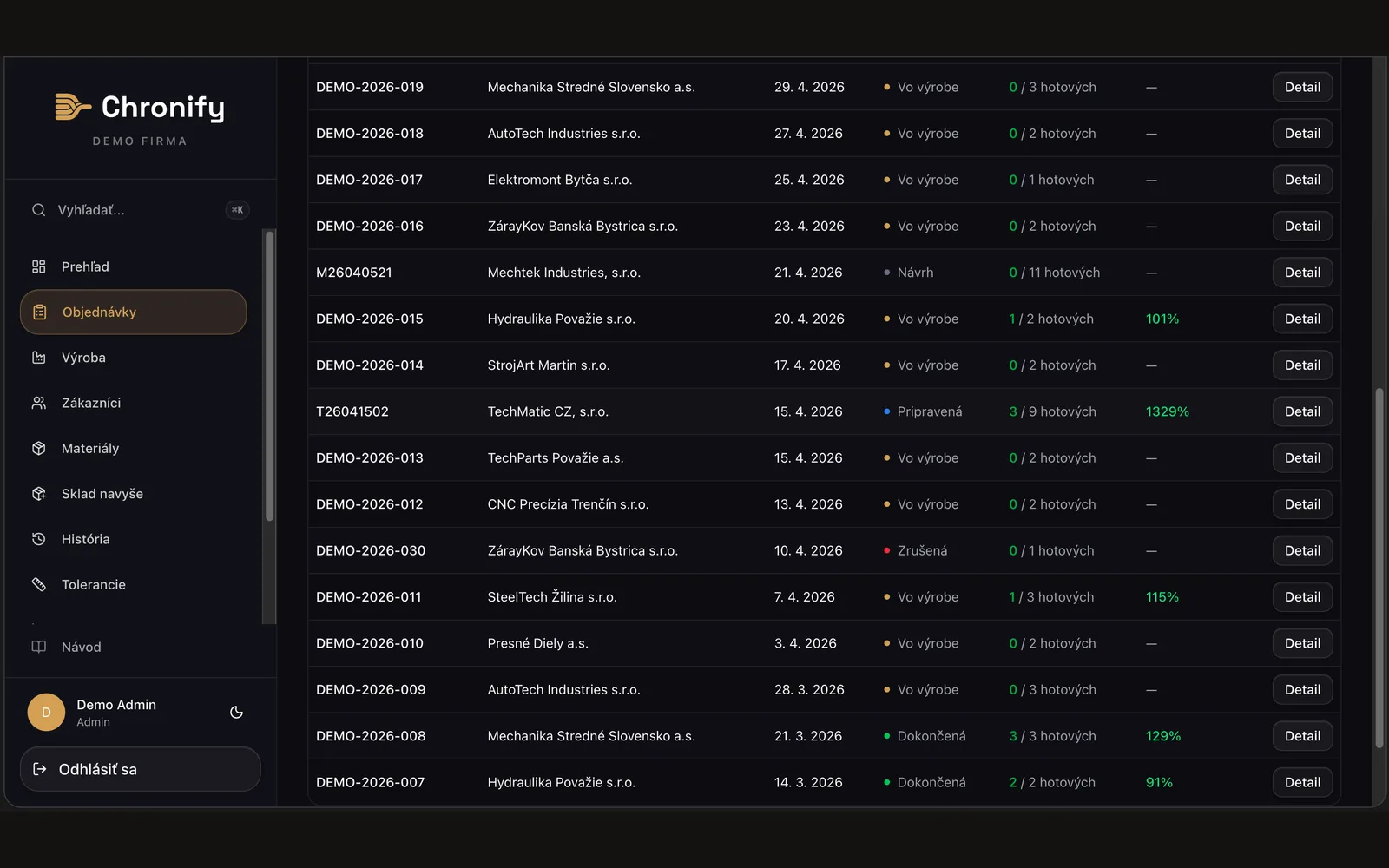Click the Tolerancie ruler icon
The height and width of the screenshot is (868, 1389).
coord(39,585)
